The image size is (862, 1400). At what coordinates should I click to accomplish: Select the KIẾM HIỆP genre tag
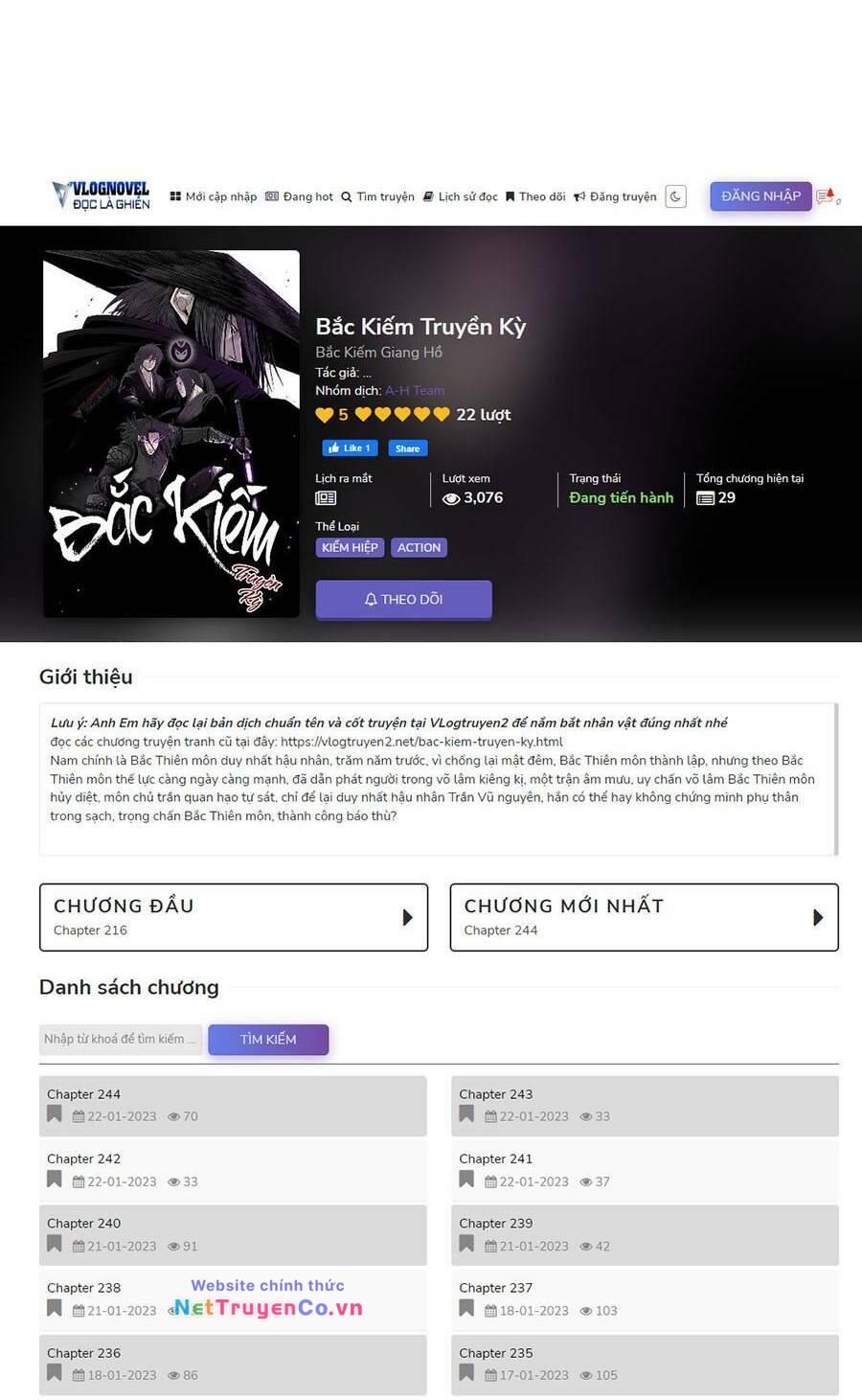click(x=350, y=548)
